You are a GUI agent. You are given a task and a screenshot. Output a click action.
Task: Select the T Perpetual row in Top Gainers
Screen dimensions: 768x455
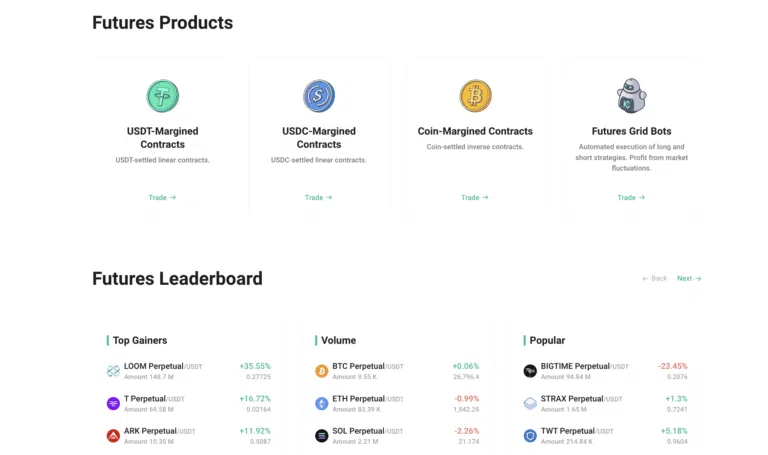point(188,404)
